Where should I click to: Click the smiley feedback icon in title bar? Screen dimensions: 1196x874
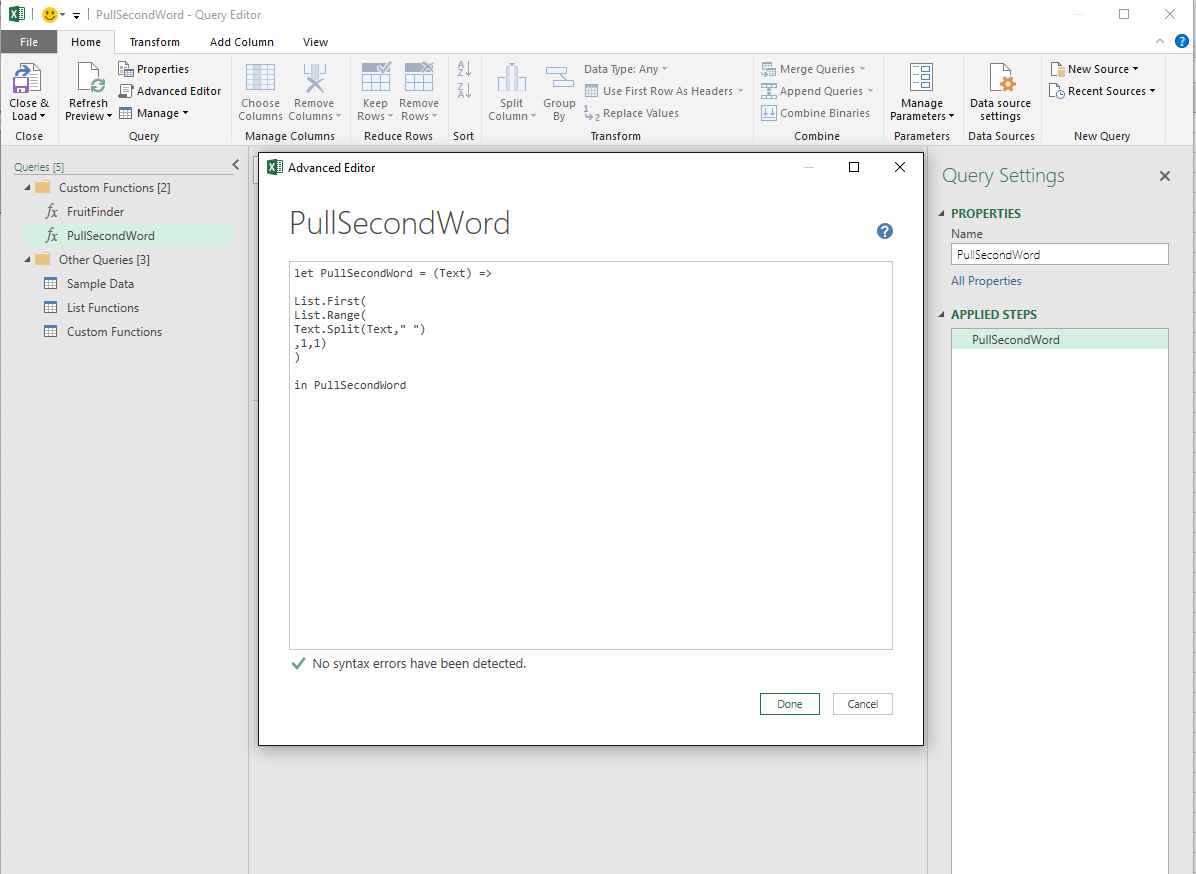pyautogui.click(x=50, y=14)
